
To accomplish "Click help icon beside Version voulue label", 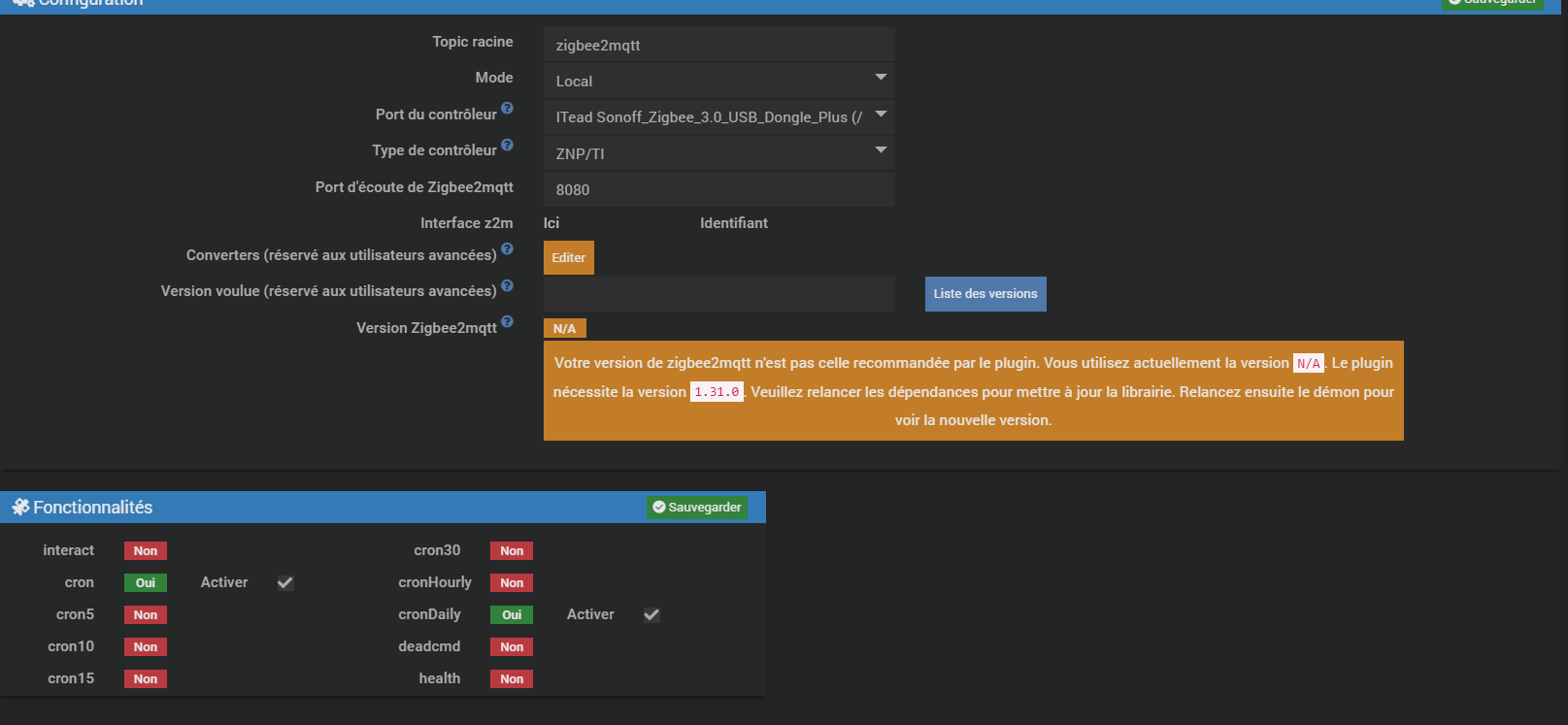I will pyautogui.click(x=507, y=286).
